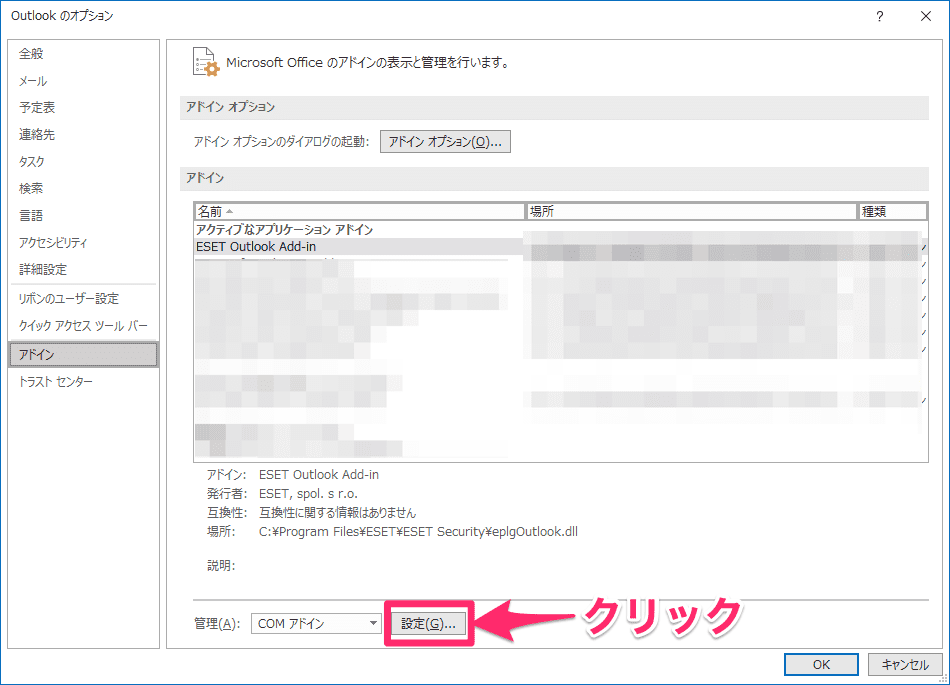Open Accessibility (アクセシビリティ) settings
The width and height of the screenshot is (950, 685).
(x=53, y=243)
